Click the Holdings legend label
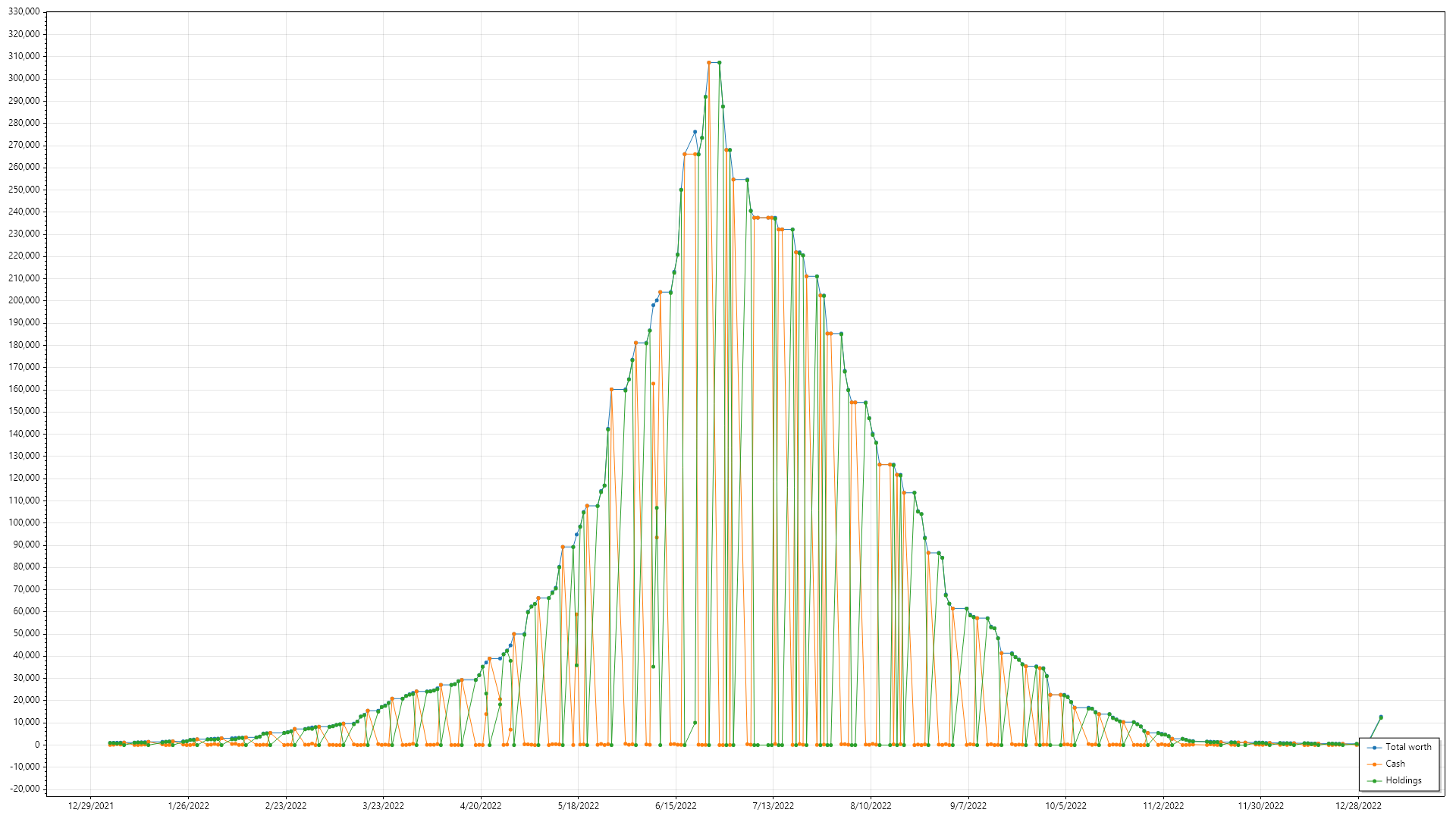The height and width of the screenshot is (819, 1456). pyautogui.click(x=1403, y=780)
